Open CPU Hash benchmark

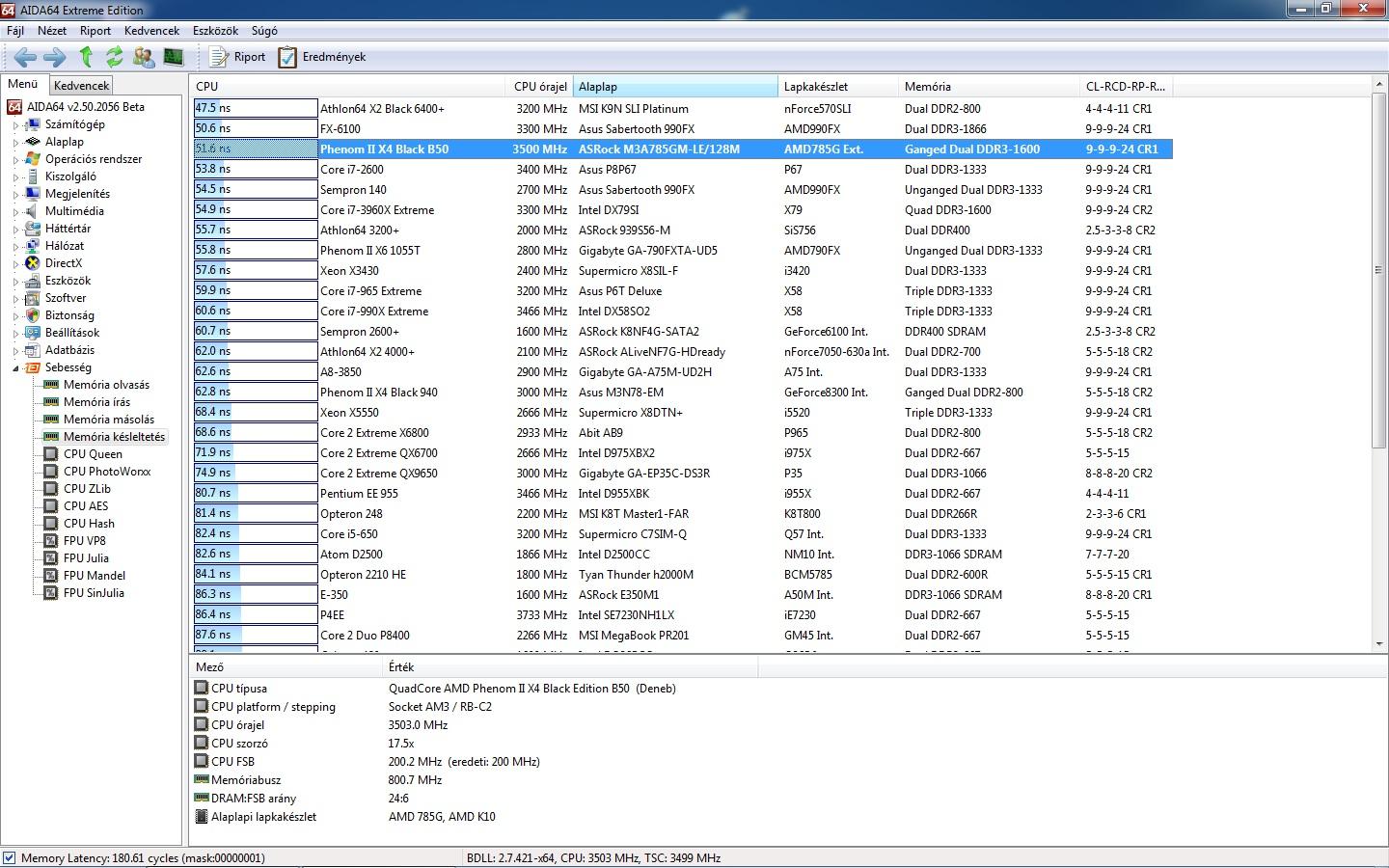tap(89, 524)
